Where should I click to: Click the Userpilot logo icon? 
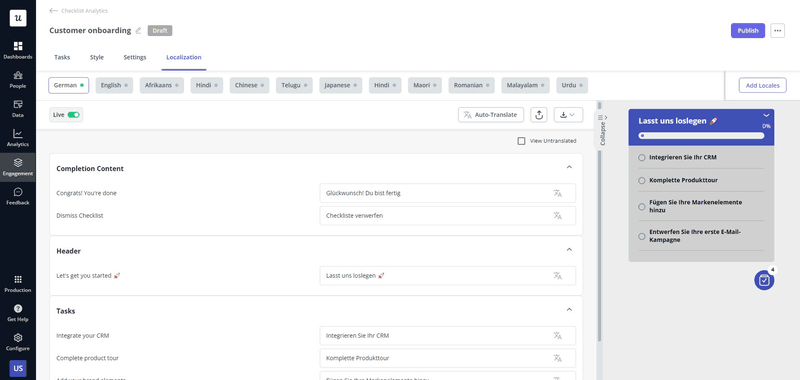[x=18, y=18]
